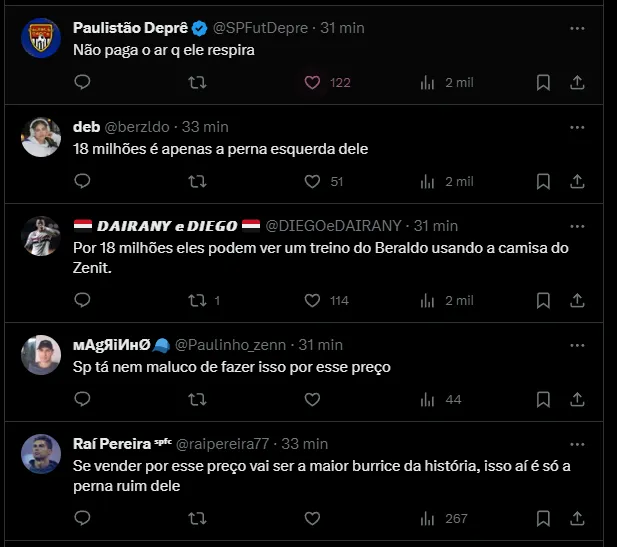View analytics on Raí Pereira's tweet
This screenshot has height=547, width=617.
click(428, 518)
